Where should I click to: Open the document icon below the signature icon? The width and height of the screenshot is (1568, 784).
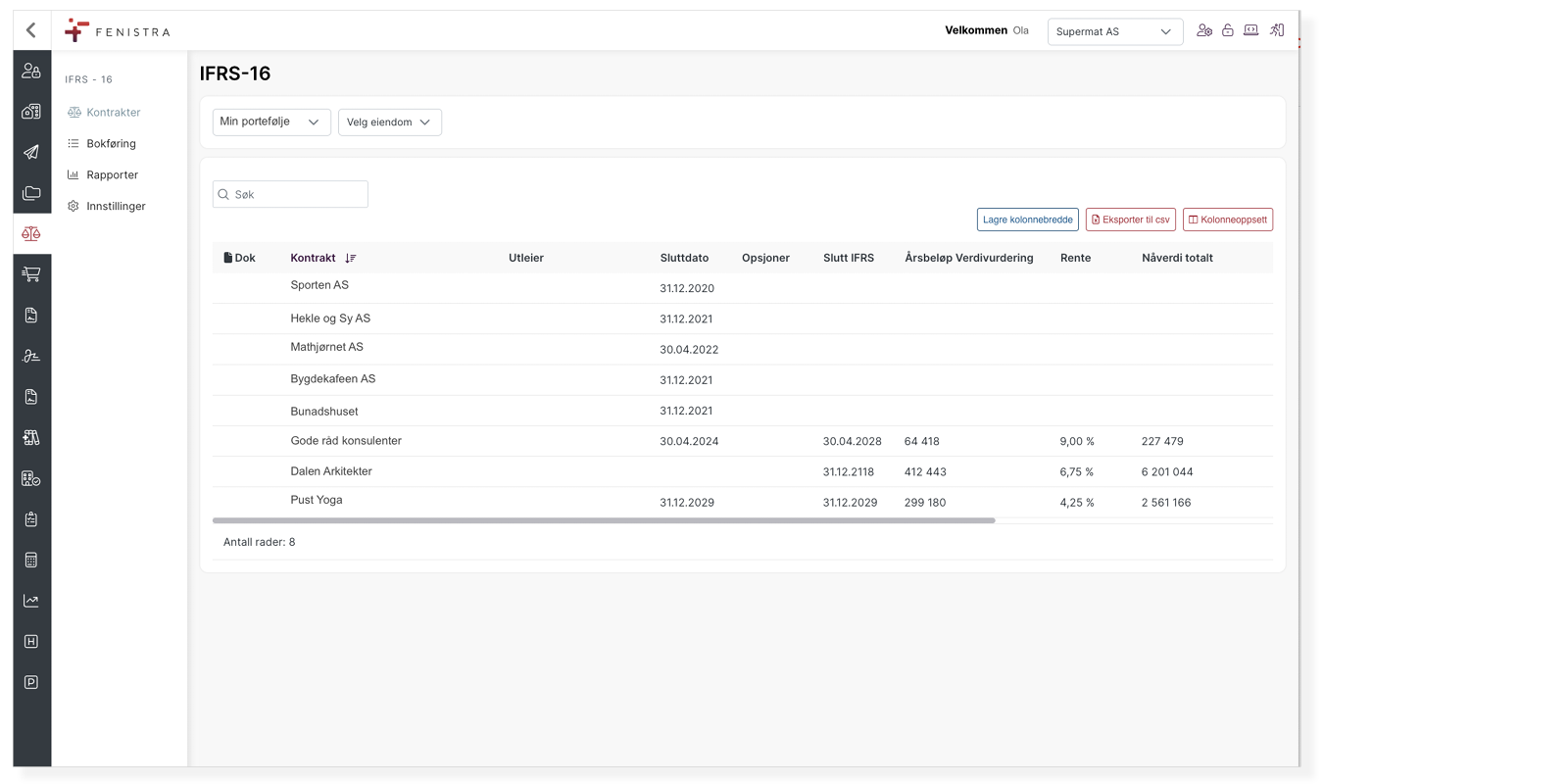click(x=31, y=397)
